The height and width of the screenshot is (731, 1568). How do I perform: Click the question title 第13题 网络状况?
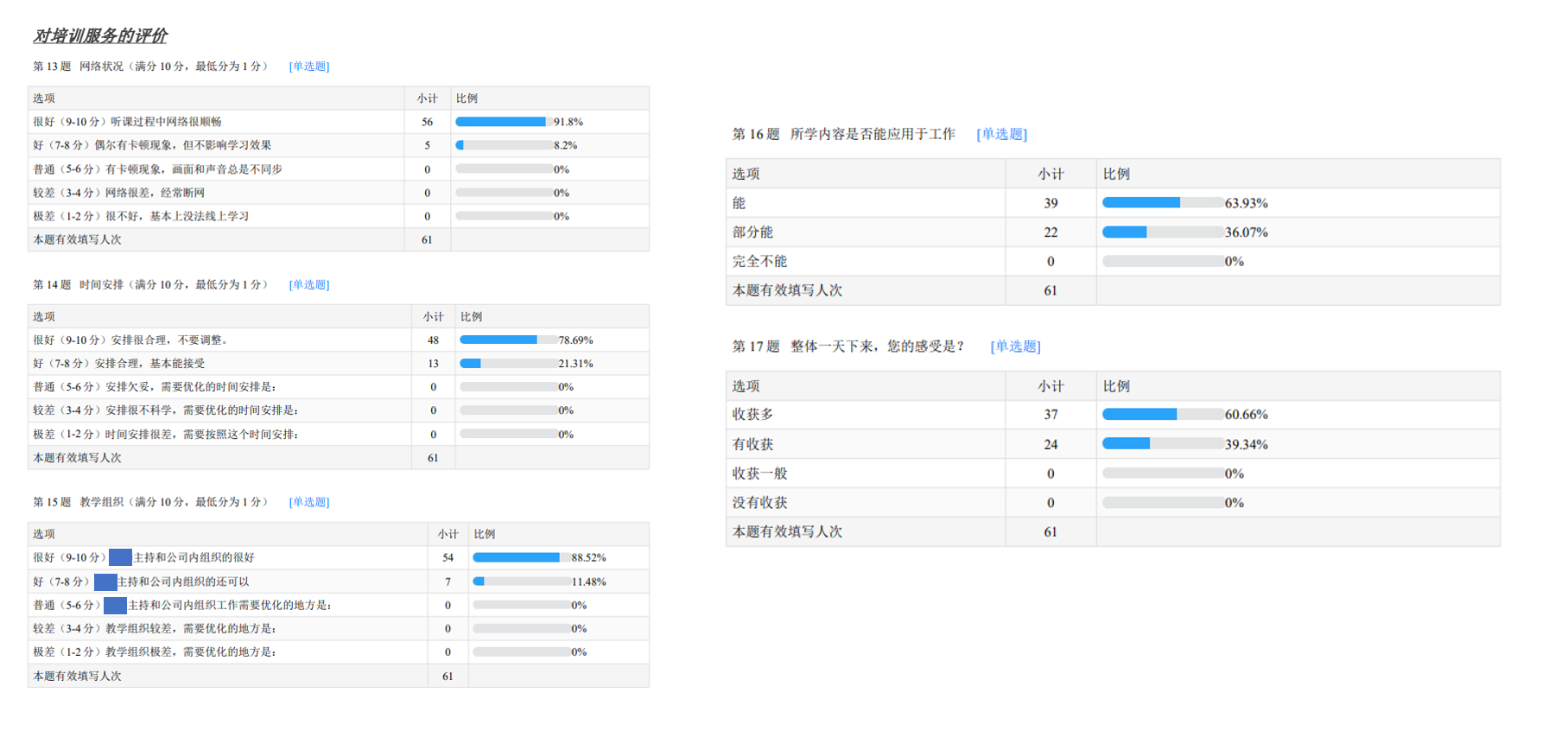[151, 67]
